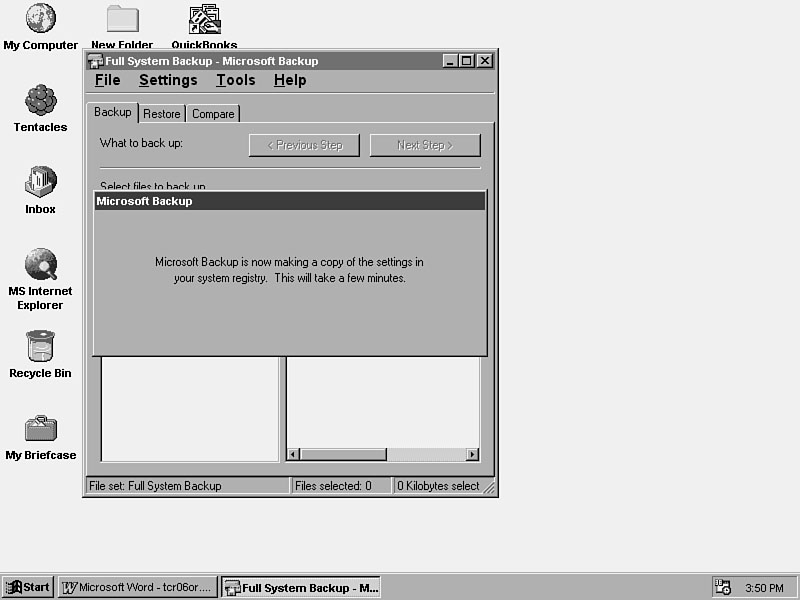Select the New Folder desktop icon
Screen dimensions: 800x600
(x=122, y=19)
